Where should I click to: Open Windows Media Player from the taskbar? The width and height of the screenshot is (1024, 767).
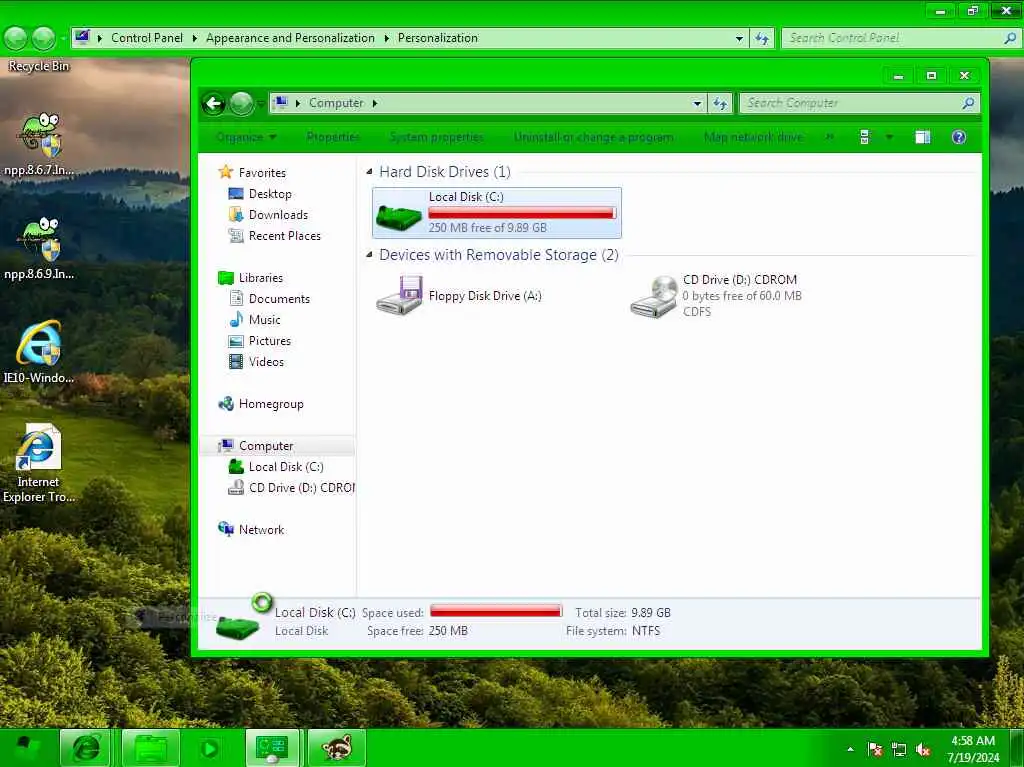(210, 747)
